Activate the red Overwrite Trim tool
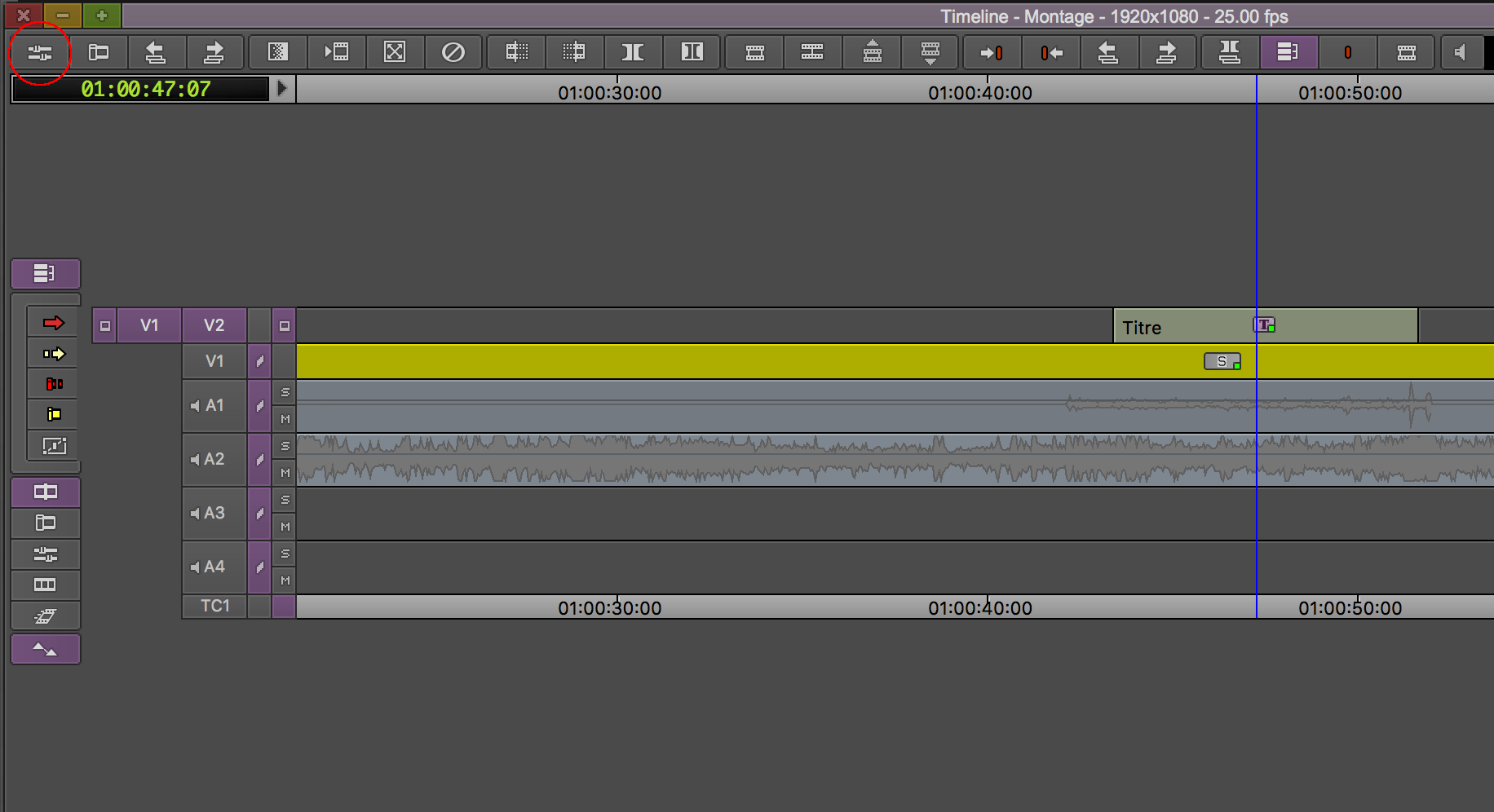The width and height of the screenshot is (1494, 812). [54, 384]
